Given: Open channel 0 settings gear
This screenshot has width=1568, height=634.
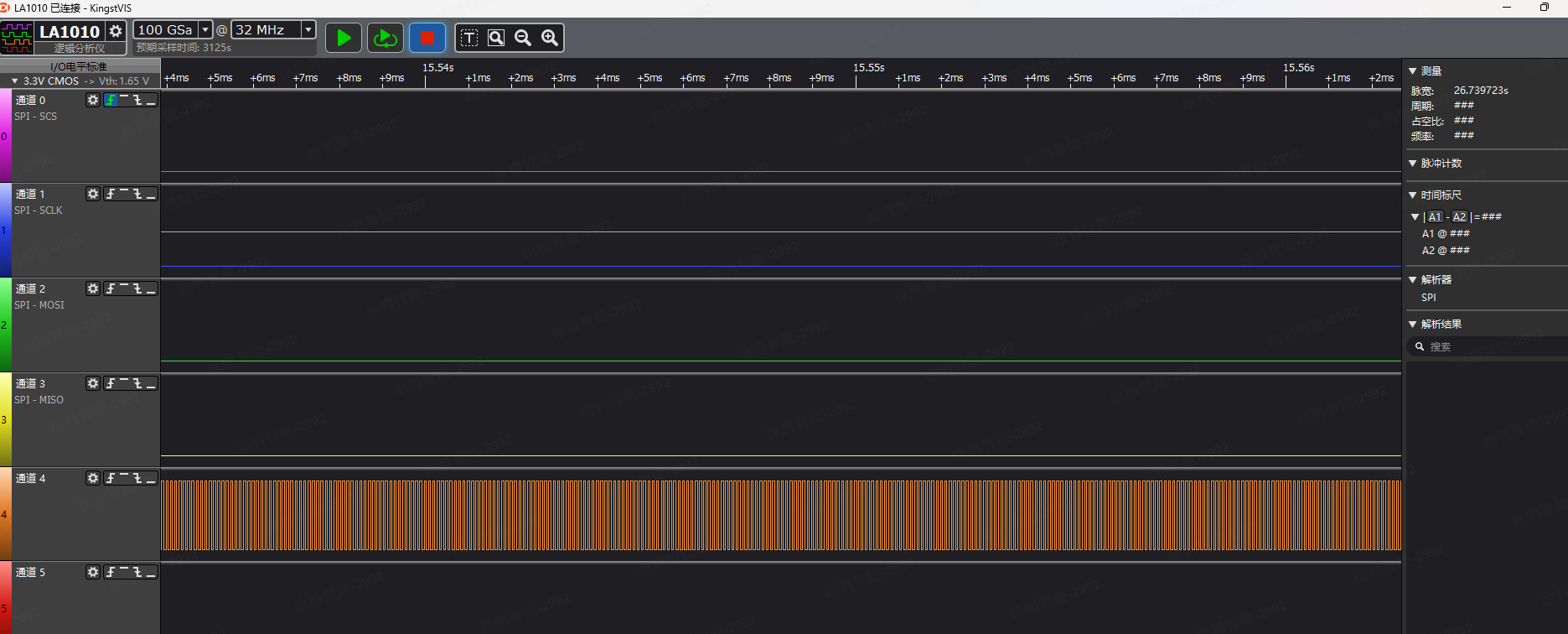Looking at the screenshot, I should 93,100.
